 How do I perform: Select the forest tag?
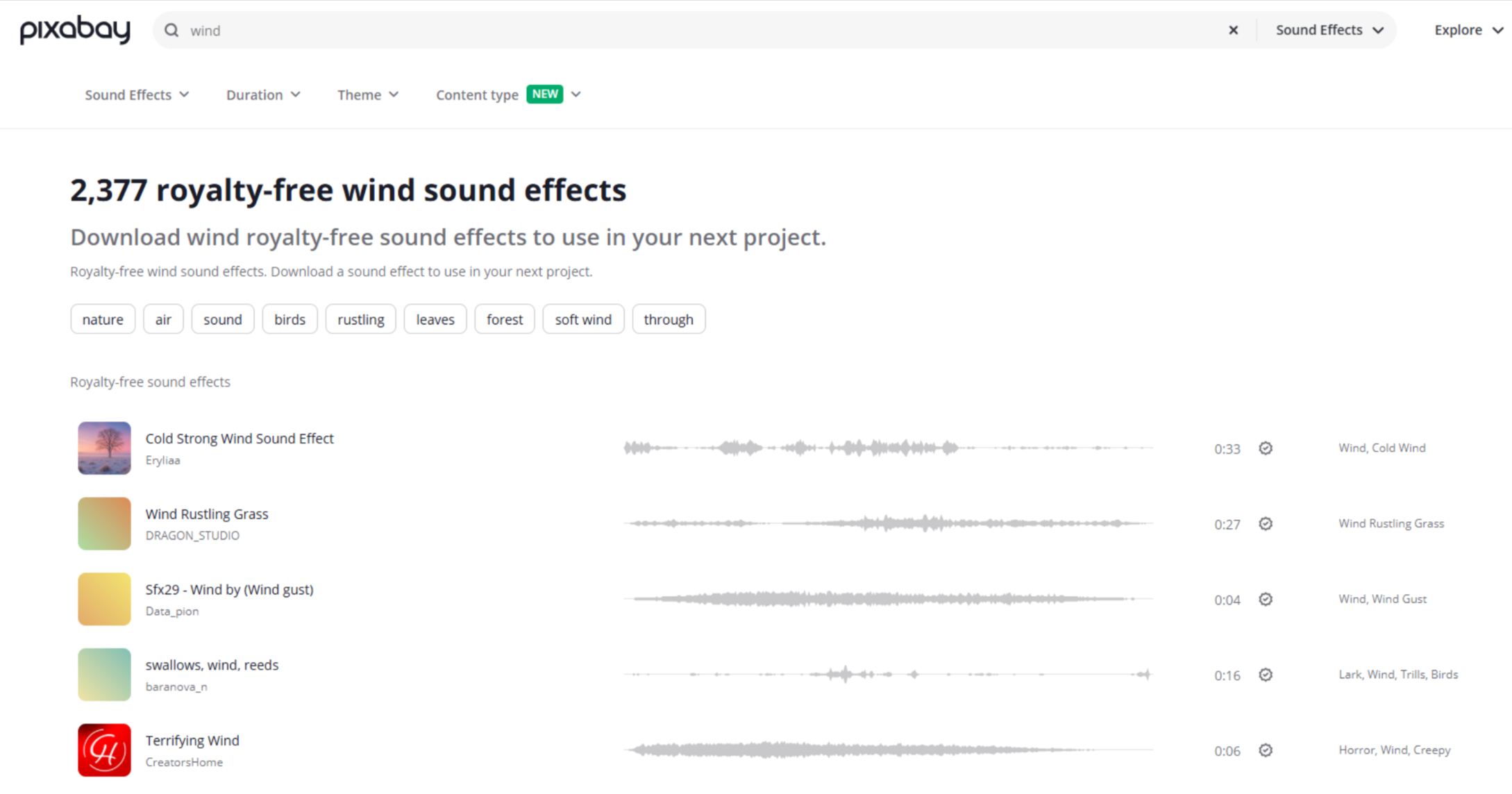click(x=504, y=319)
